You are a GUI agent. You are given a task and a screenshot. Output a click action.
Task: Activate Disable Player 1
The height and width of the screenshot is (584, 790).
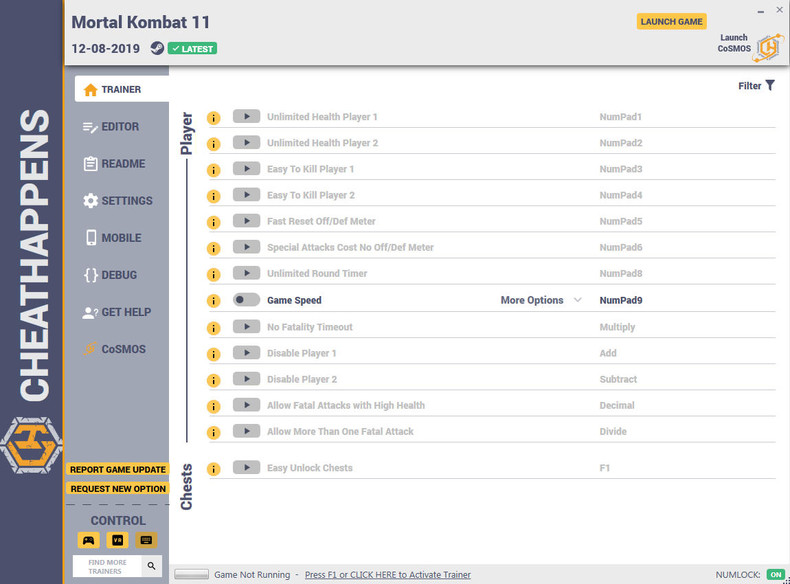click(246, 353)
